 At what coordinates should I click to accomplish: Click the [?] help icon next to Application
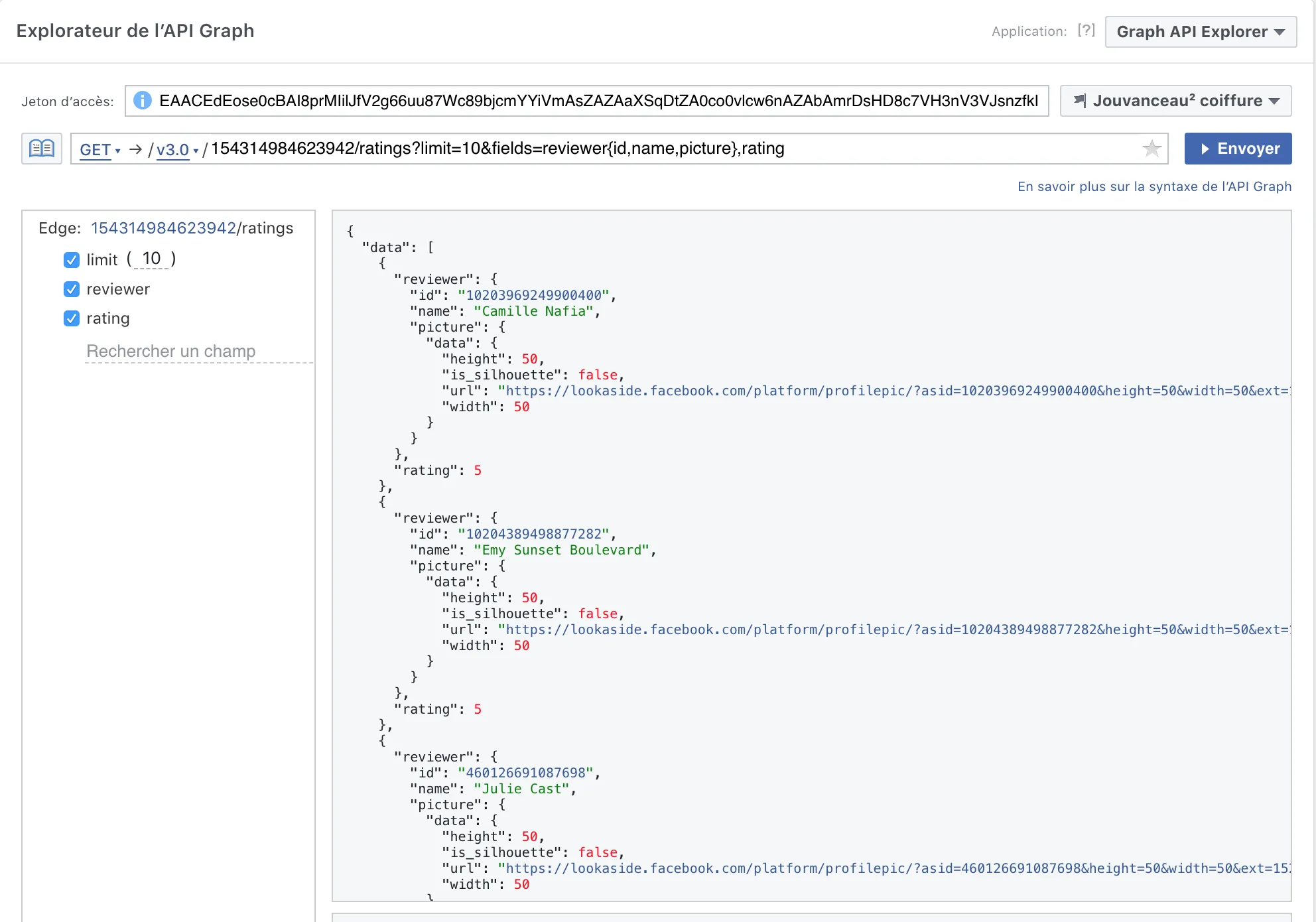[1086, 31]
